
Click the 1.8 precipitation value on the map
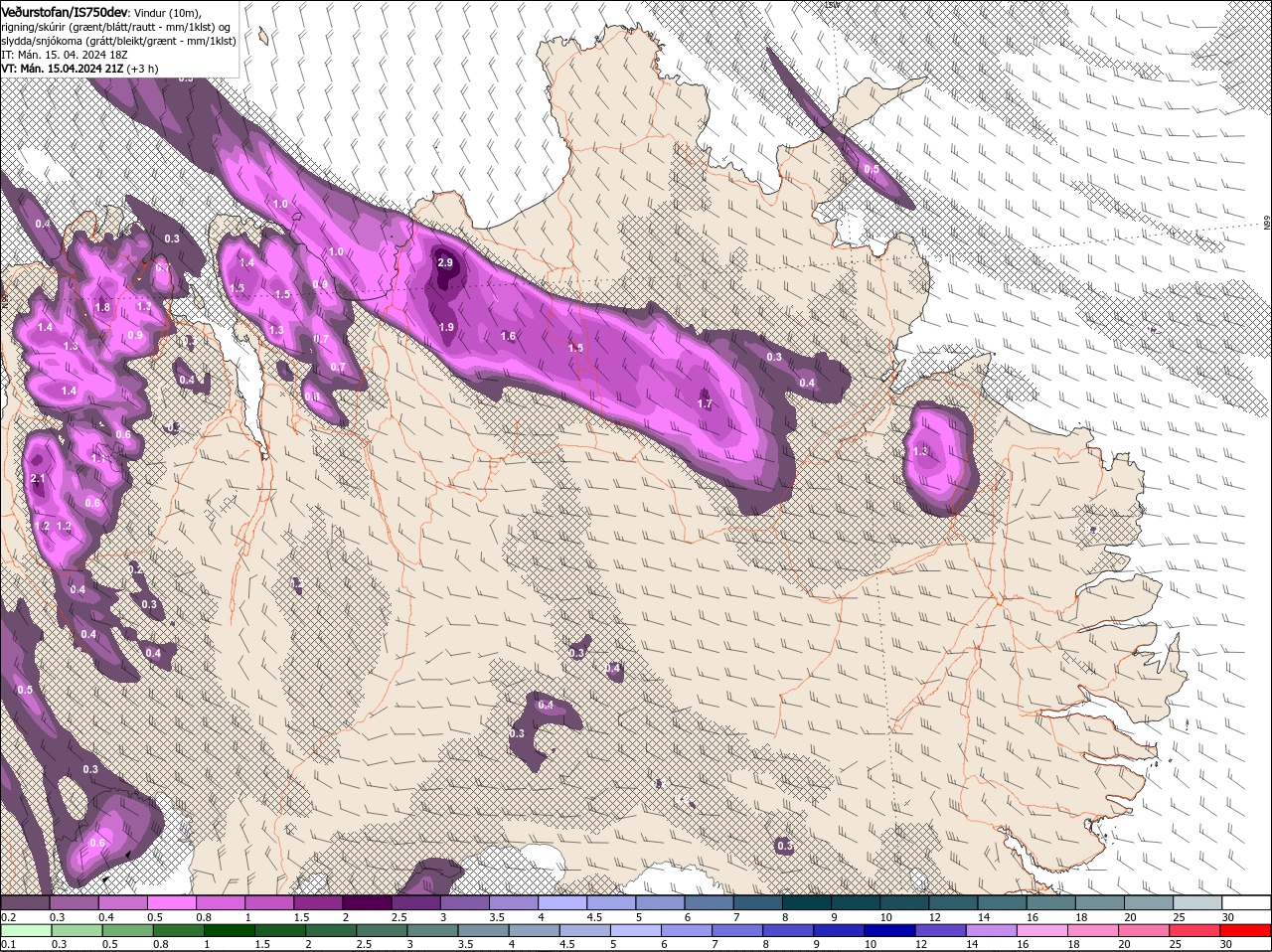pyautogui.click(x=102, y=307)
